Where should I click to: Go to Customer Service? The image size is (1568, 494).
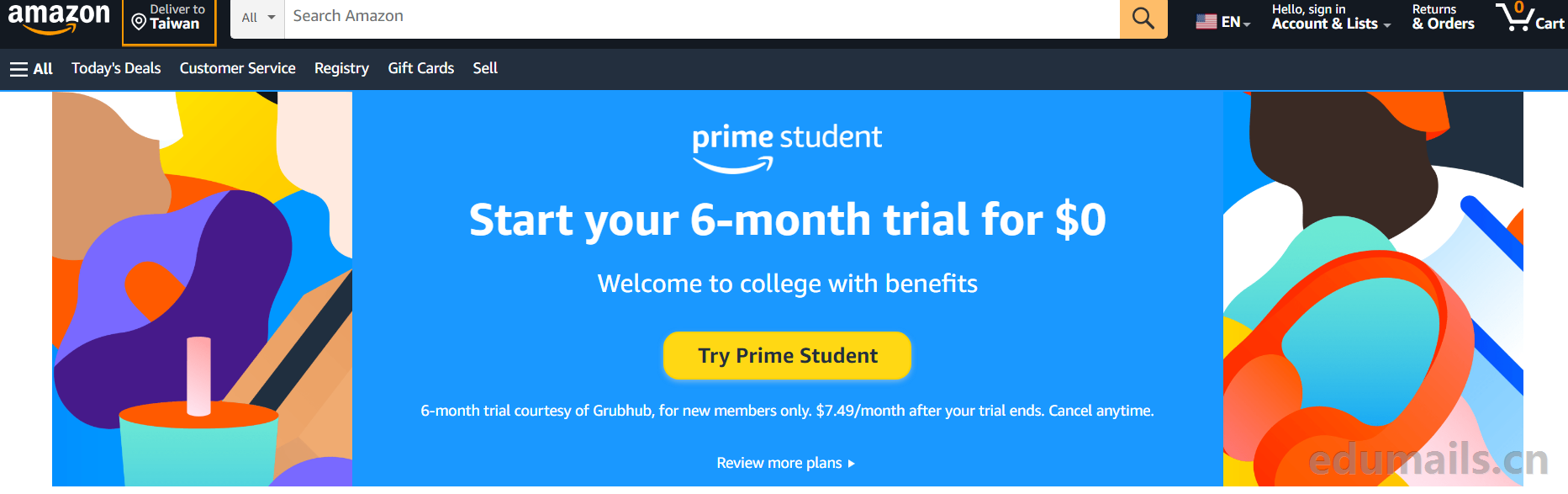pos(238,68)
